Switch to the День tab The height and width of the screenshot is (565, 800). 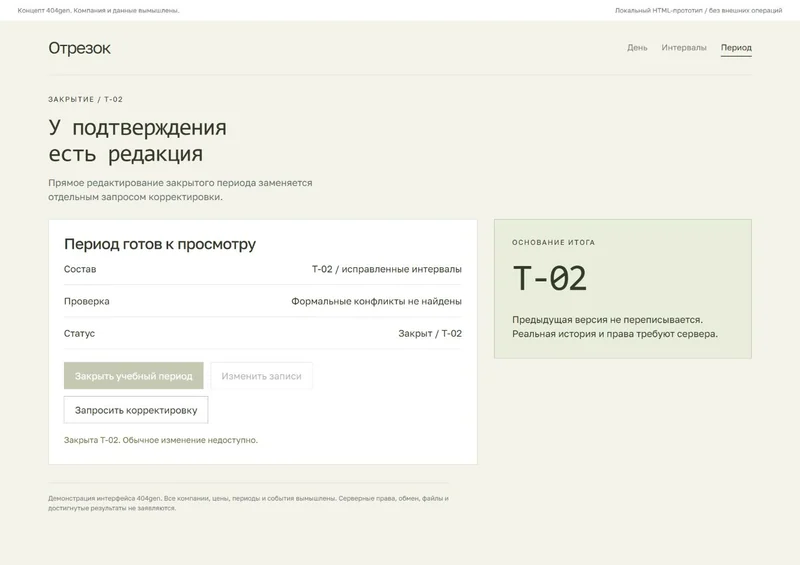(637, 47)
